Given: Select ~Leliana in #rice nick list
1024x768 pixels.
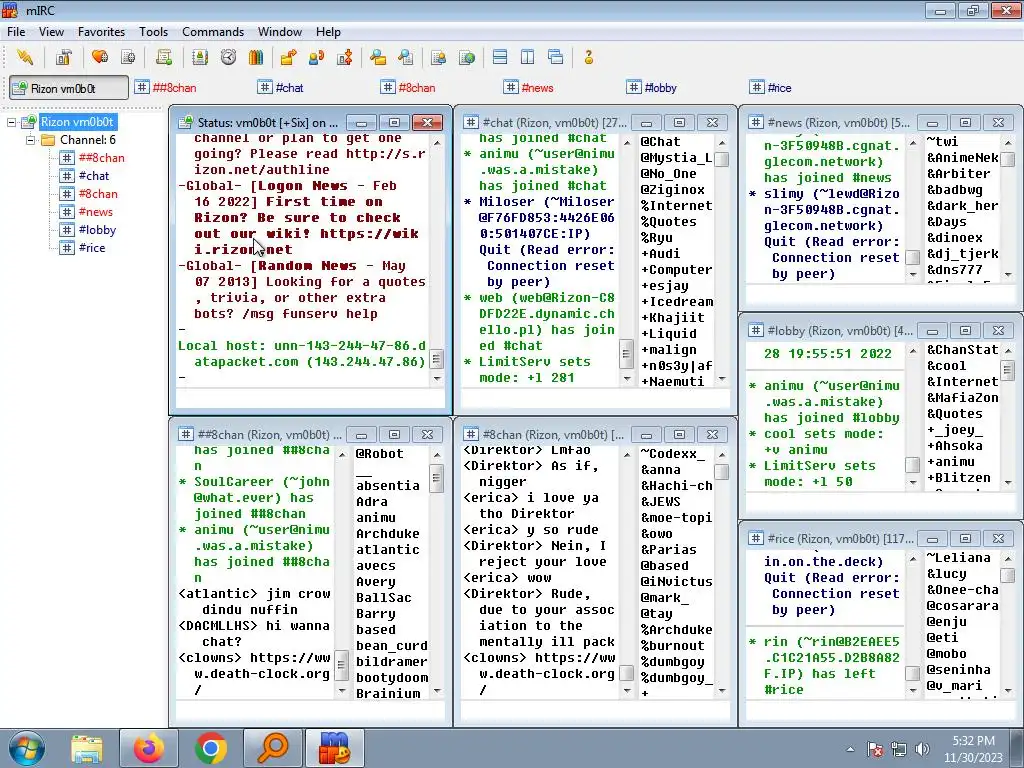Looking at the screenshot, I should coord(959,558).
